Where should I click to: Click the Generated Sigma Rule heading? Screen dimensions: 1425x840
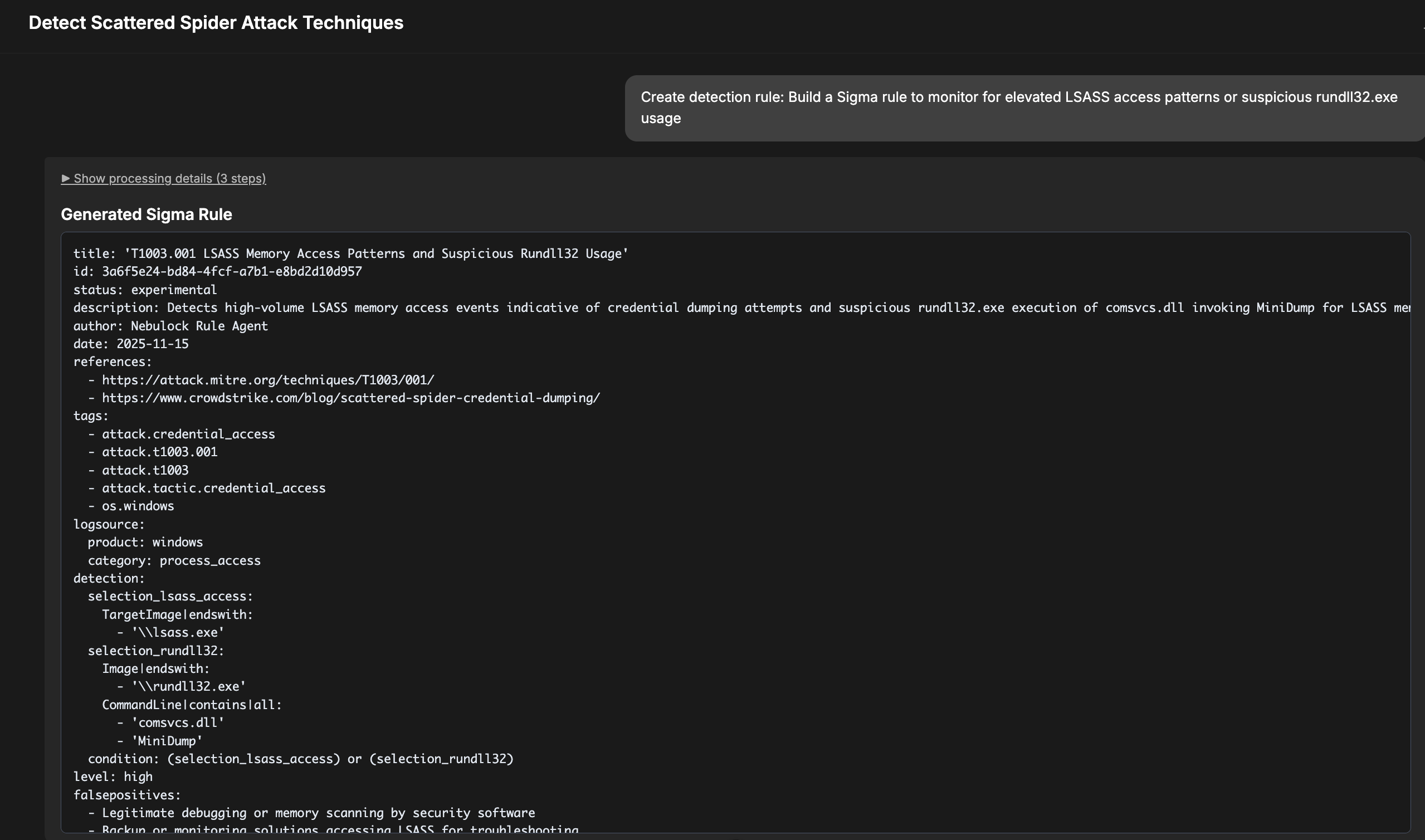(x=146, y=214)
